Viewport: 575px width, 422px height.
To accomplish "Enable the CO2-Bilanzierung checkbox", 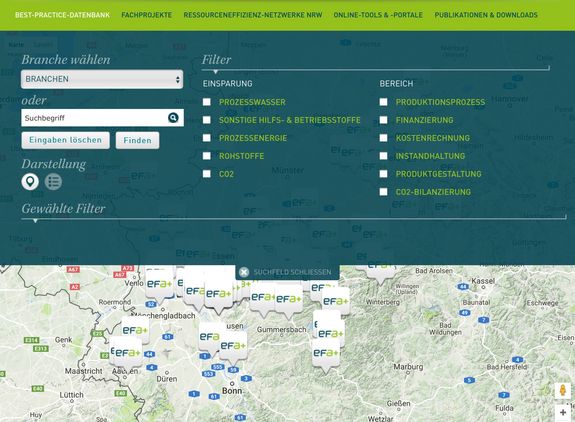I will pyautogui.click(x=384, y=192).
